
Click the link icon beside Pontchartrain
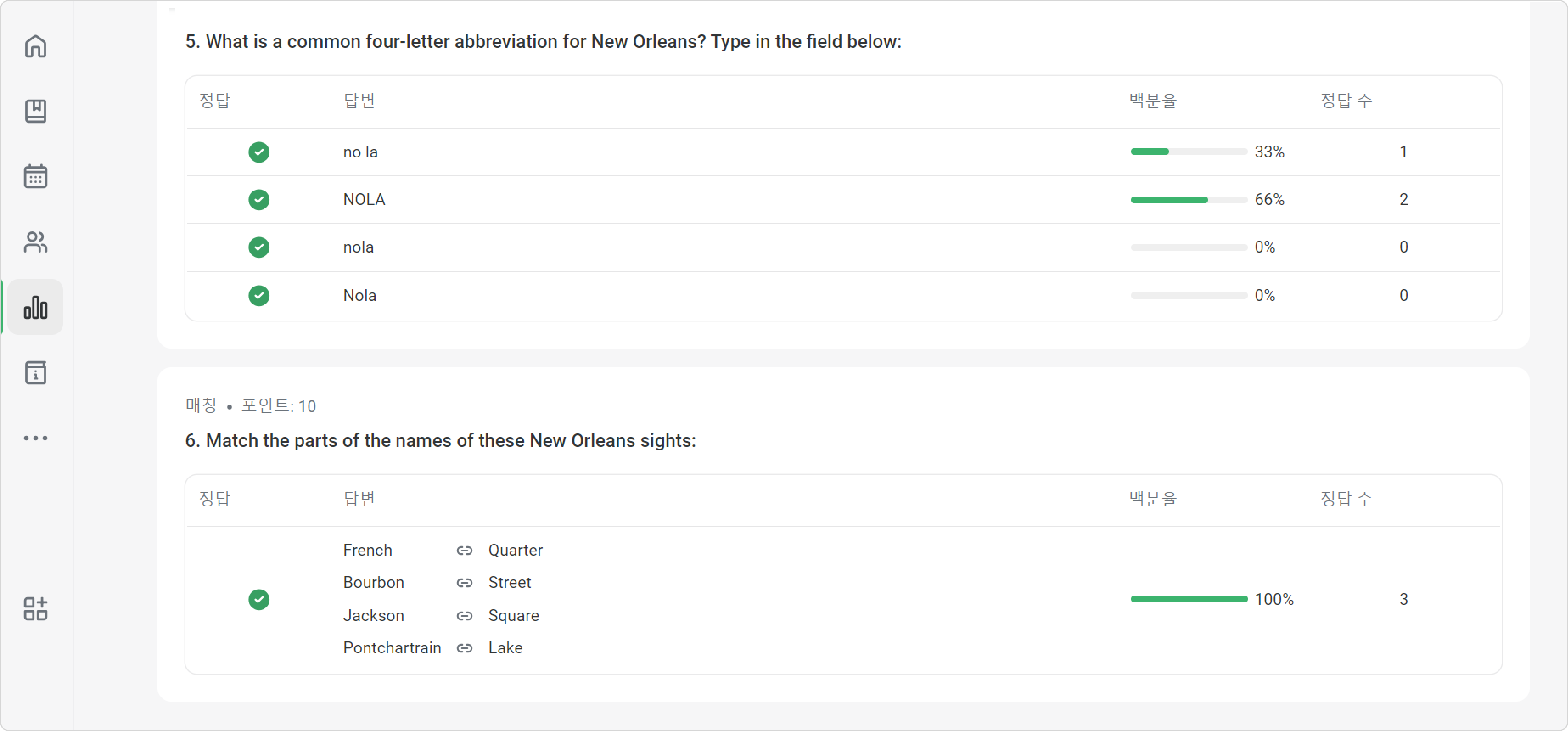pyautogui.click(x=464, y=648)
